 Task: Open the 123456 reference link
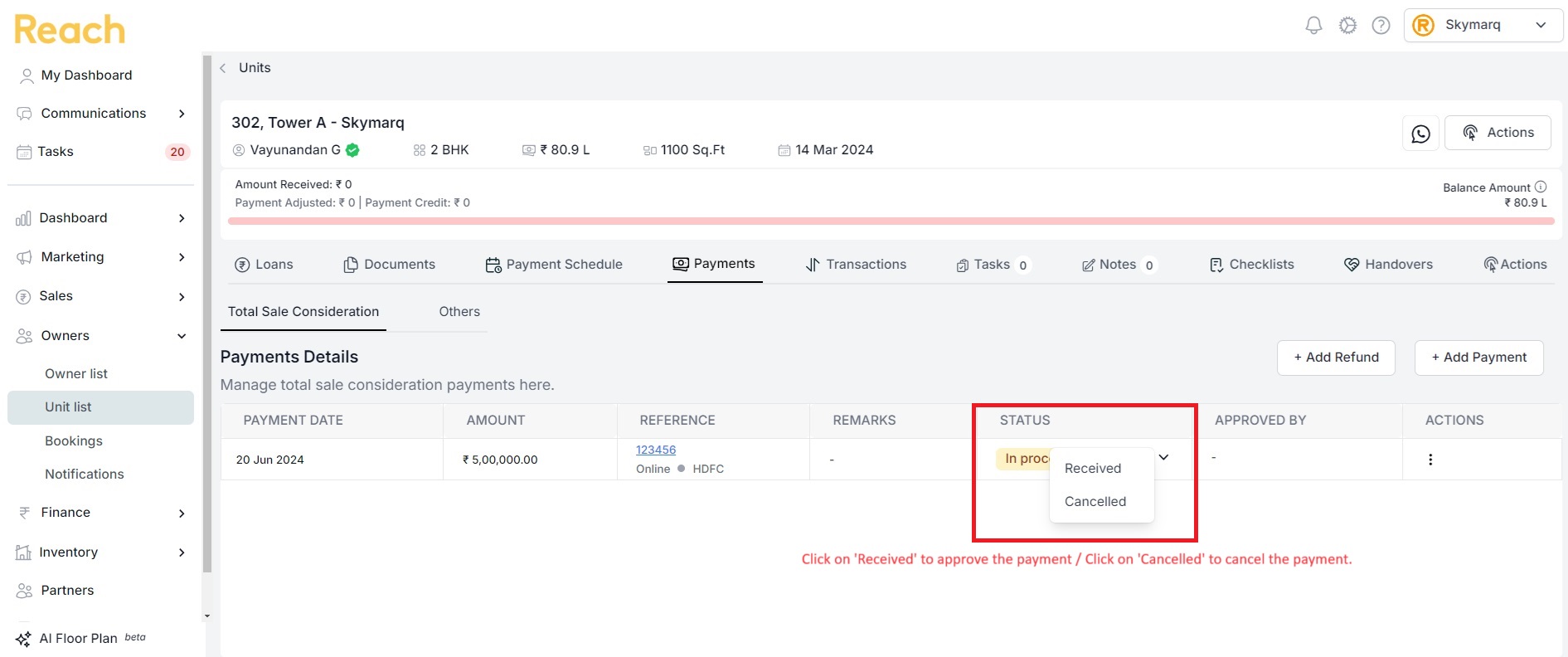tap(656, 450)
